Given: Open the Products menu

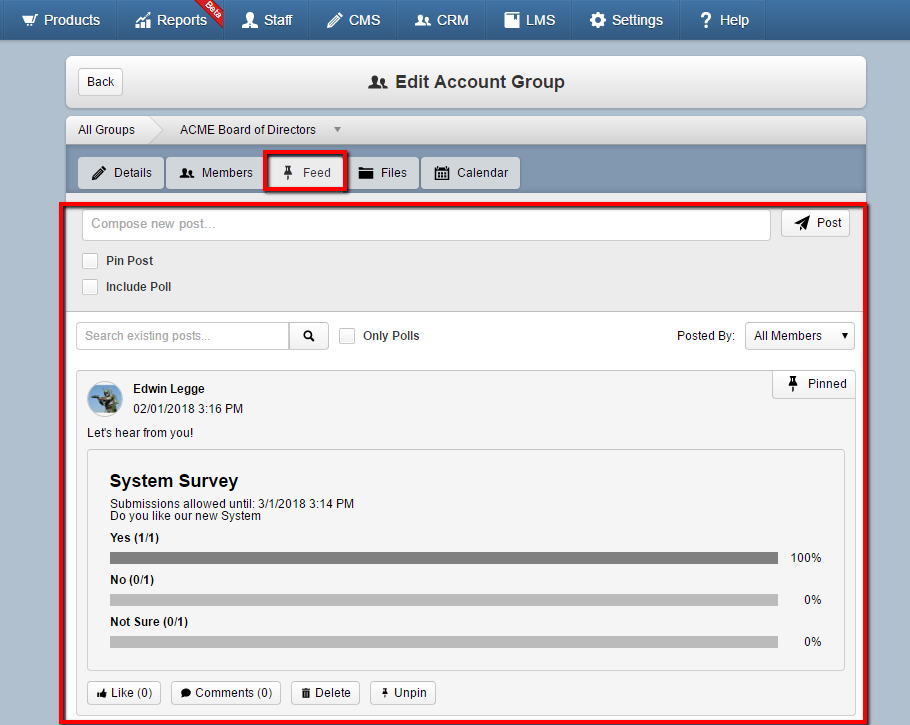Looking at the screenshot, I should click(x=61, y=20).
